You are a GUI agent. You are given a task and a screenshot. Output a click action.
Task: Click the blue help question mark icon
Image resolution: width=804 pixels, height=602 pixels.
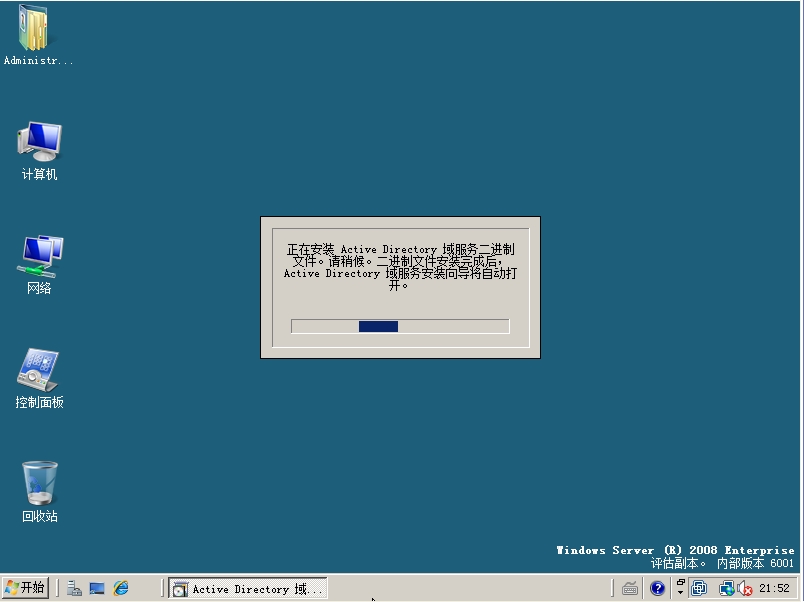[x=657, y=589]
